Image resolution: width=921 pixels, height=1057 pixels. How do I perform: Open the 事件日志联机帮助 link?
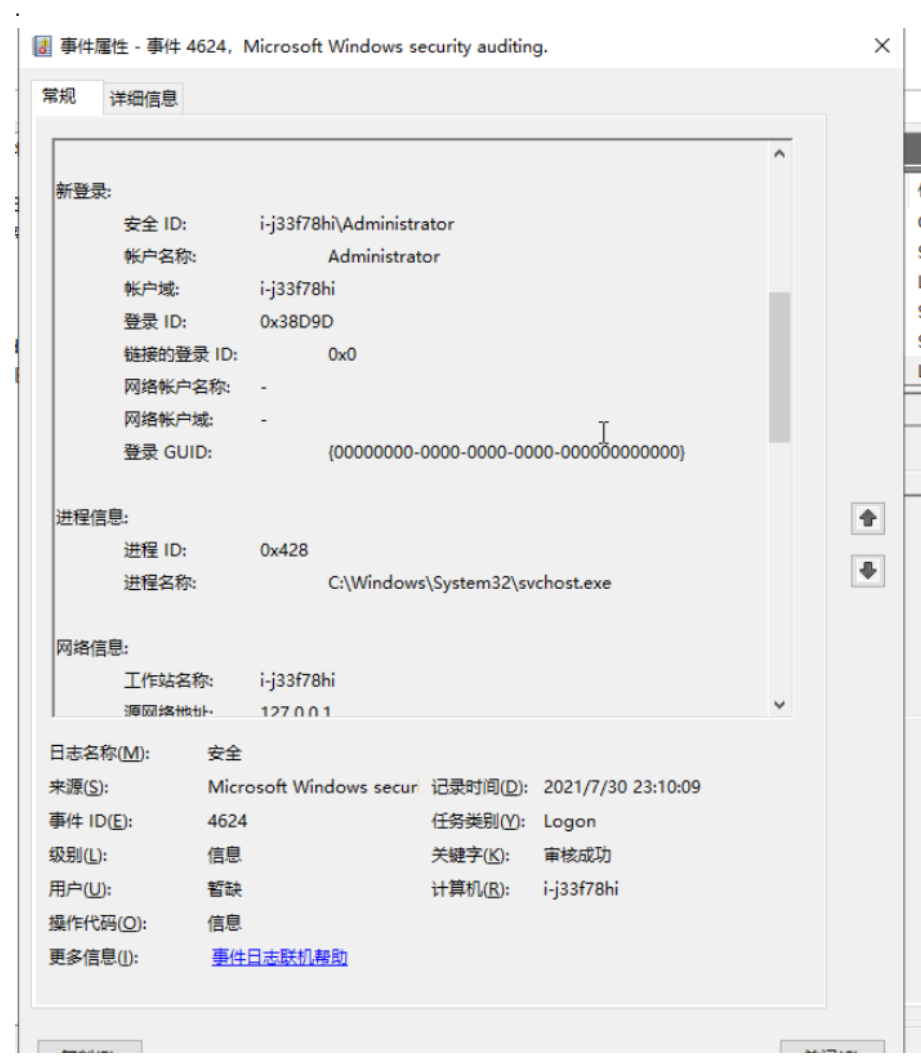click(x=279, y=957)
